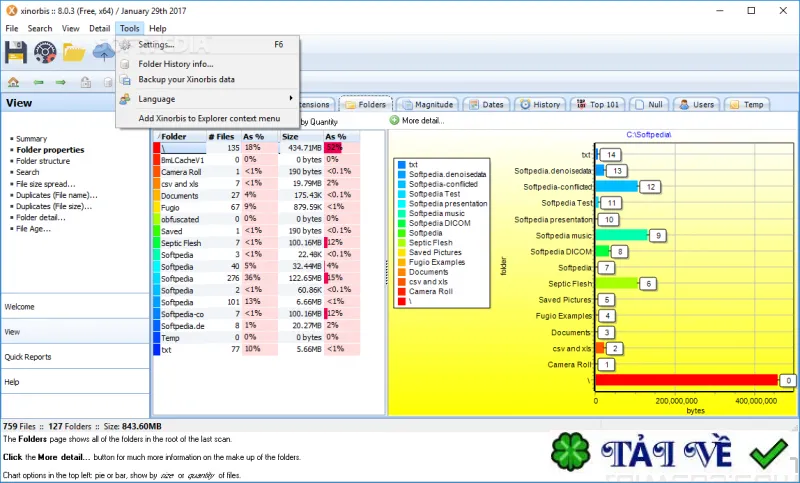The height and width of the screenshot is (483, 800).
Task: Navigate forward with the green right arrow
Action: click(x=61, y=82)
